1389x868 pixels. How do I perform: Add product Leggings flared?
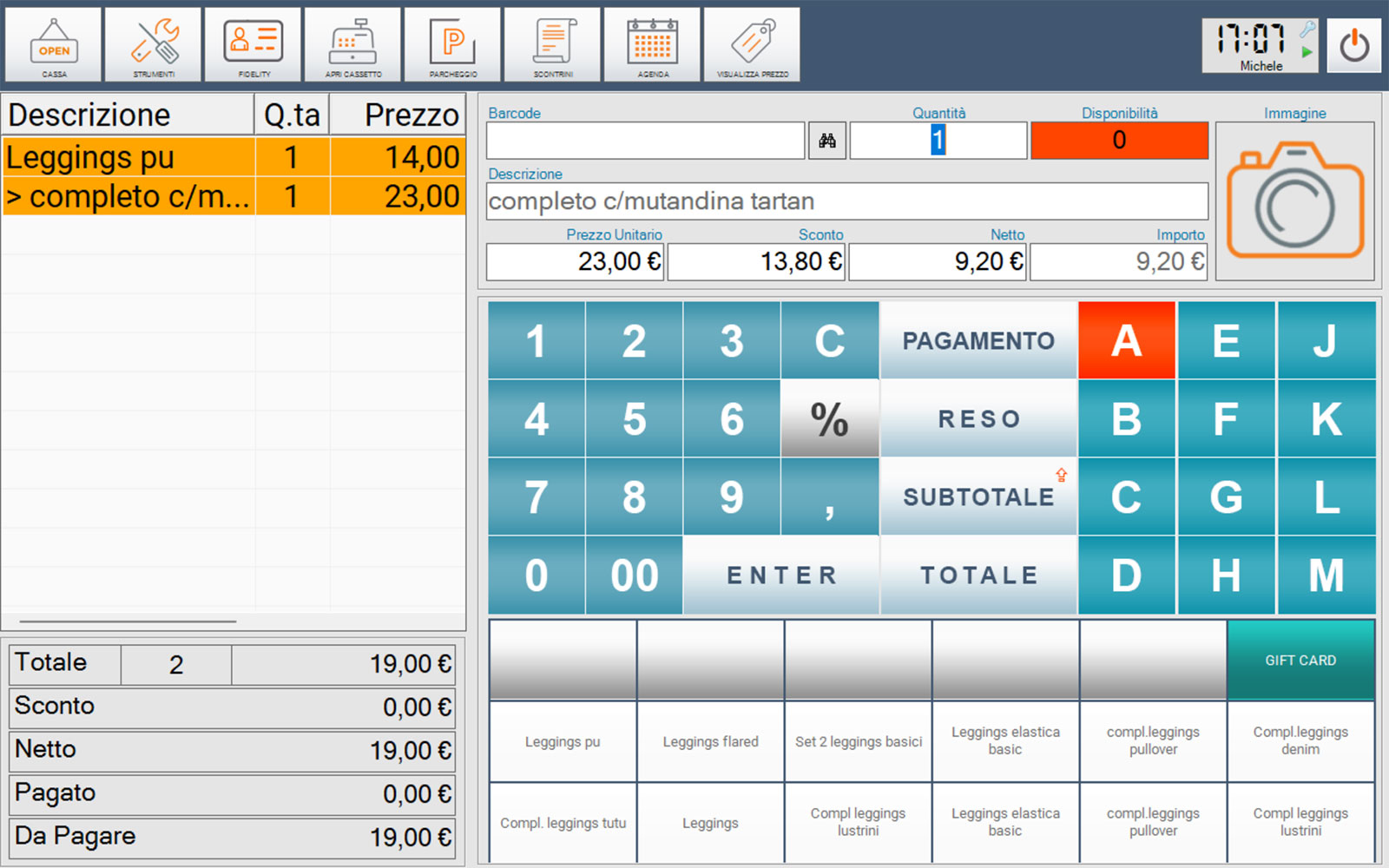(x=710, y=741)
